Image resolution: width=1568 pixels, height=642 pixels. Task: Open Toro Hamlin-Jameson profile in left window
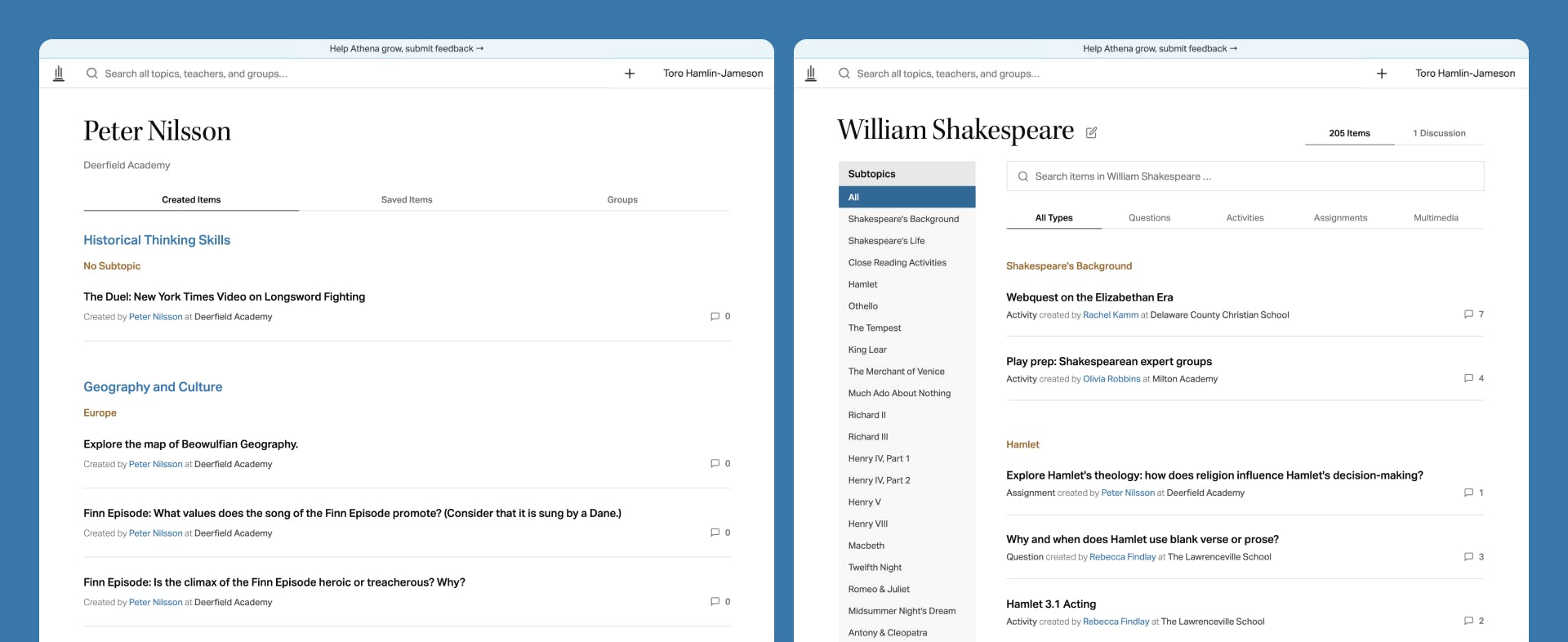click(x=713, y=74)
